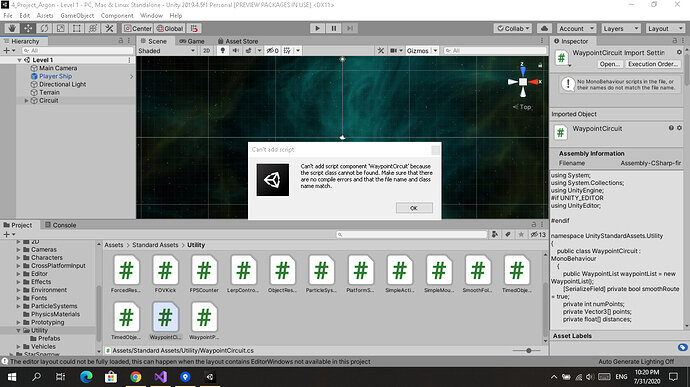Screen dimensions: 690x387
Task: Expand Cameras folder in Project tree
Action: [18, 250]
